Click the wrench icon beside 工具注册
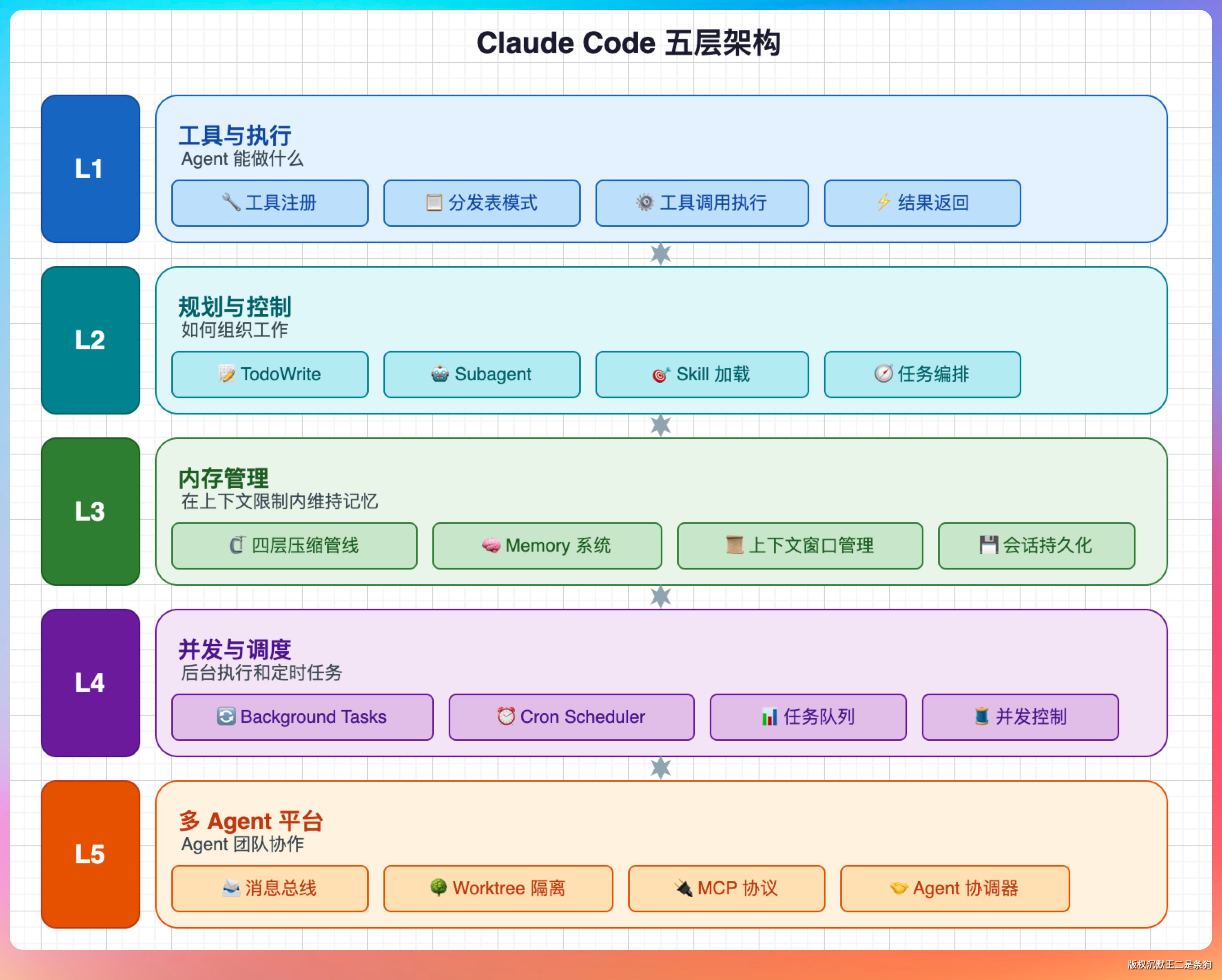The image size is (1222, 980). click(x=231, y=202)
